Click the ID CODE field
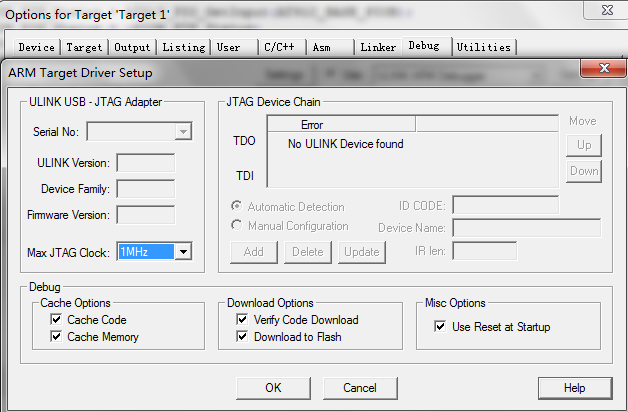Image resolution: width=628 pixels, height=412 pixels. (x=506, y=205)
